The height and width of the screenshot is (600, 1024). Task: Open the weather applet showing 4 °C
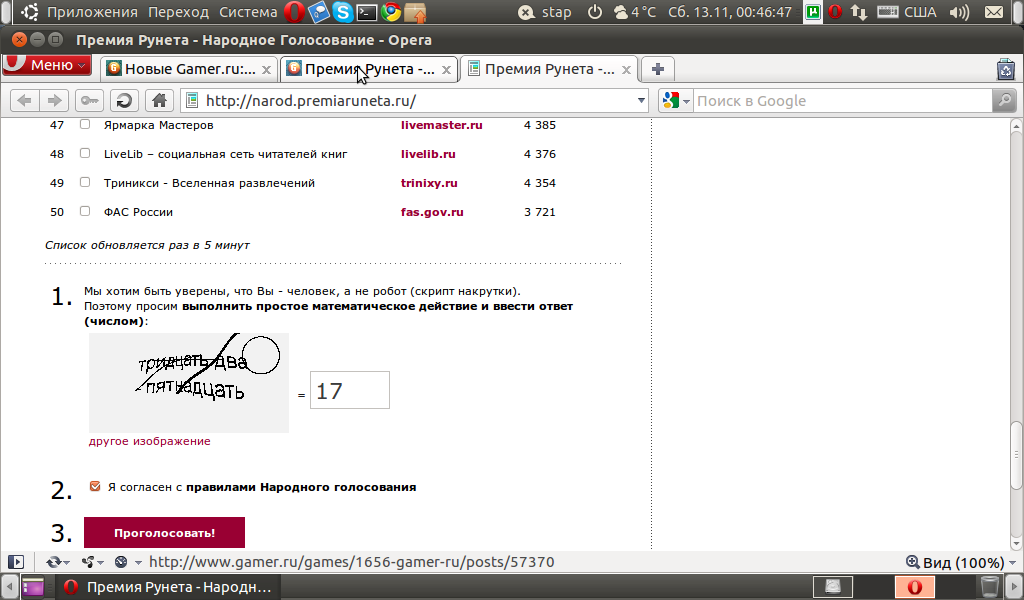pos(635,12)
